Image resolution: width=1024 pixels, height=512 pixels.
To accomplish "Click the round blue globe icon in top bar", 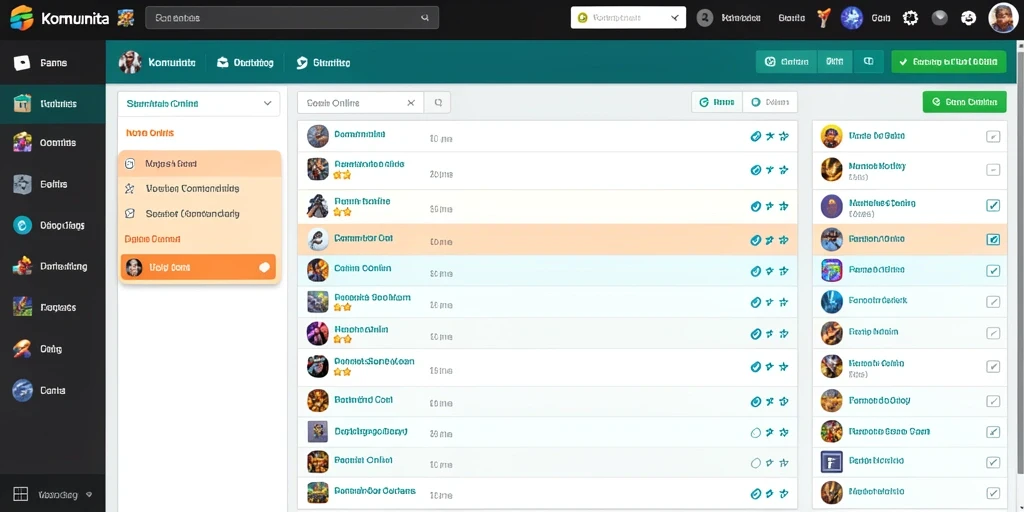I will pyautogui.click(x=852, y=18).
